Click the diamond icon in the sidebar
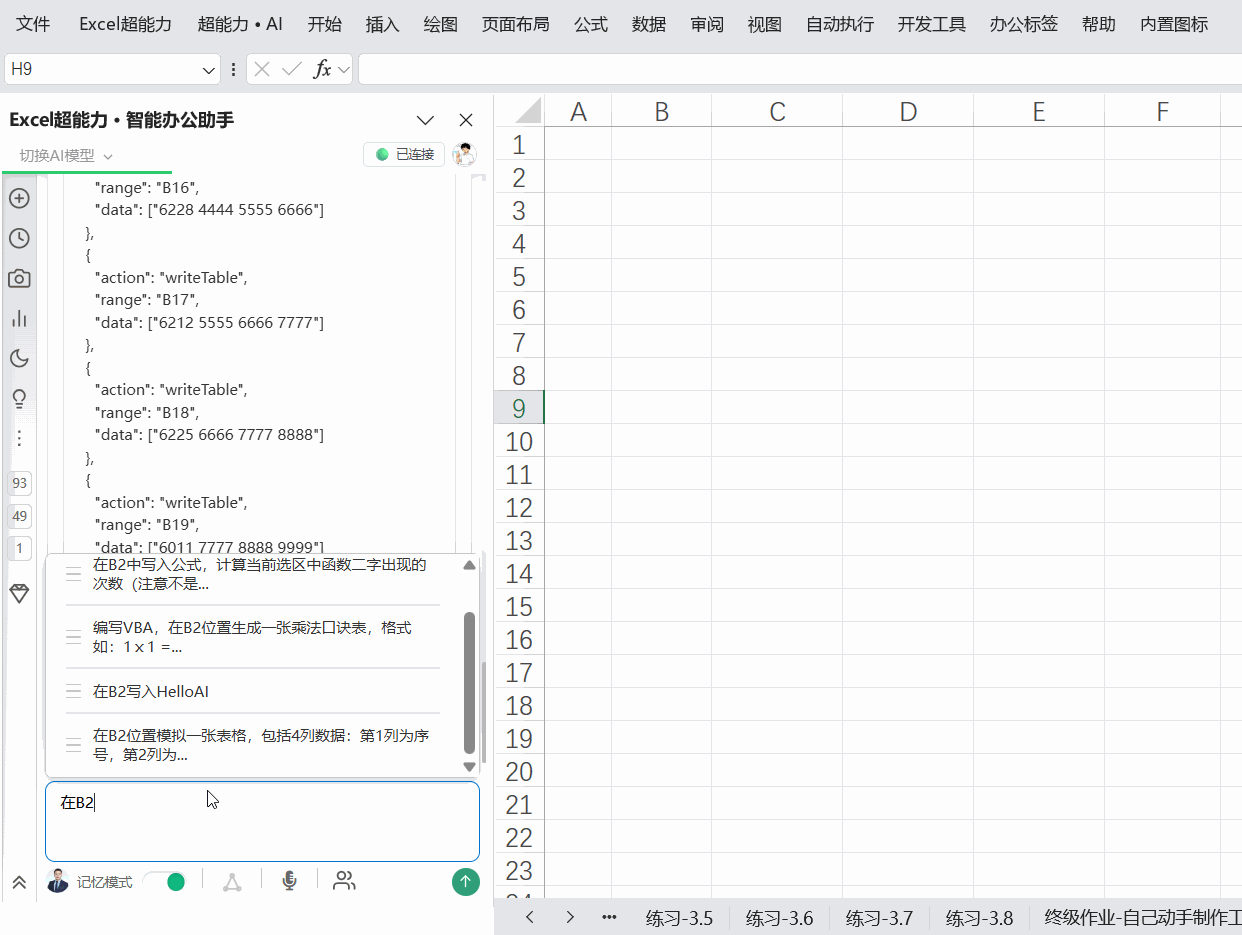 click(19, 593)
